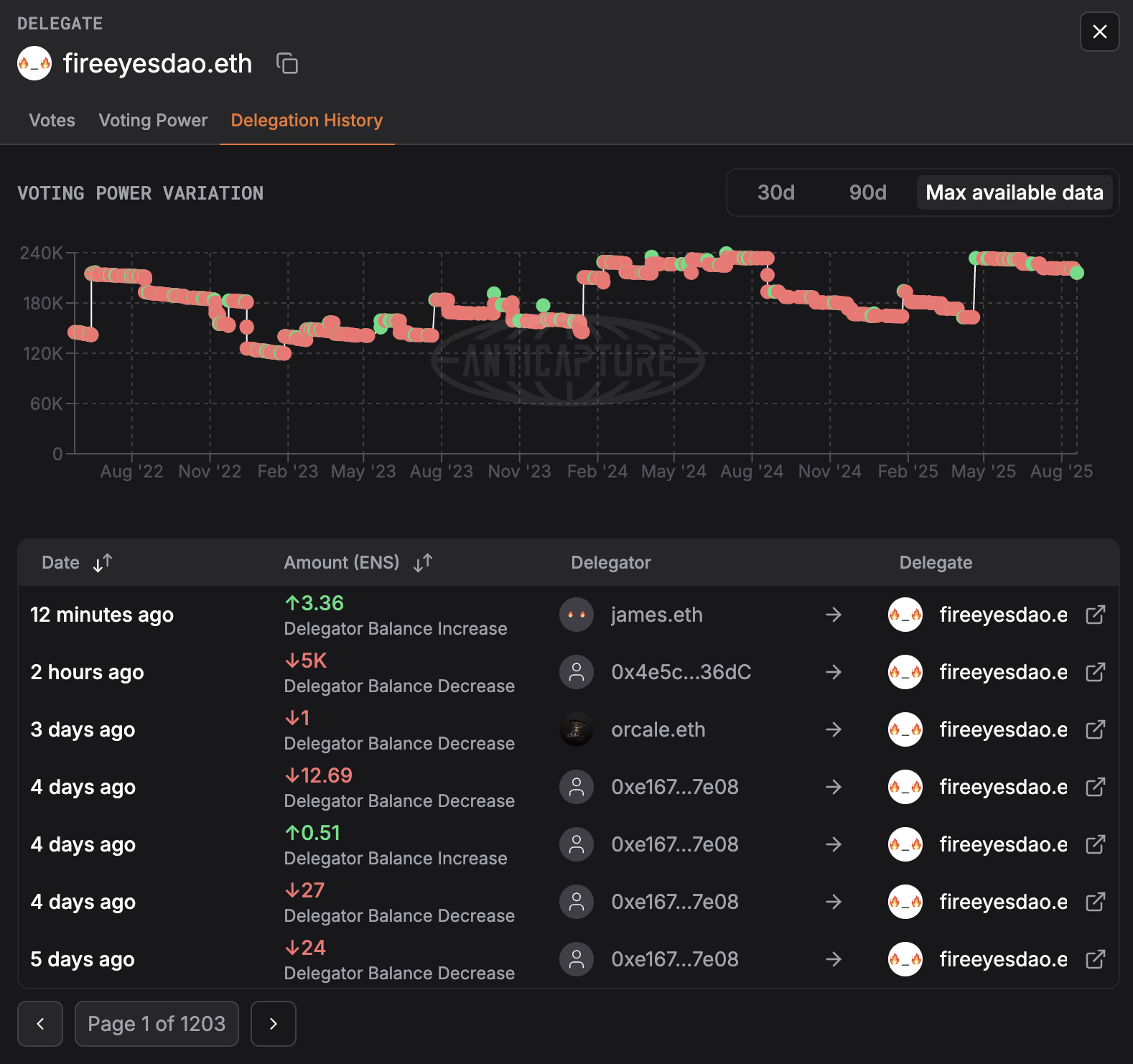The width and height of the screenshot is (1133, 1064).
Task: Open external link for 0x4e5c...36dC row
Action: 1095,672
